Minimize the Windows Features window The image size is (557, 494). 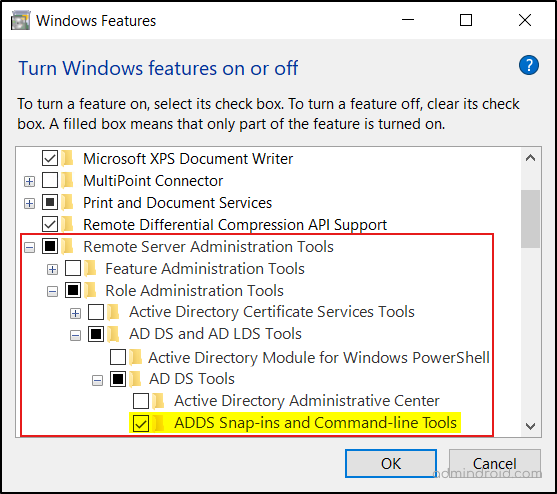click(408, 20)
